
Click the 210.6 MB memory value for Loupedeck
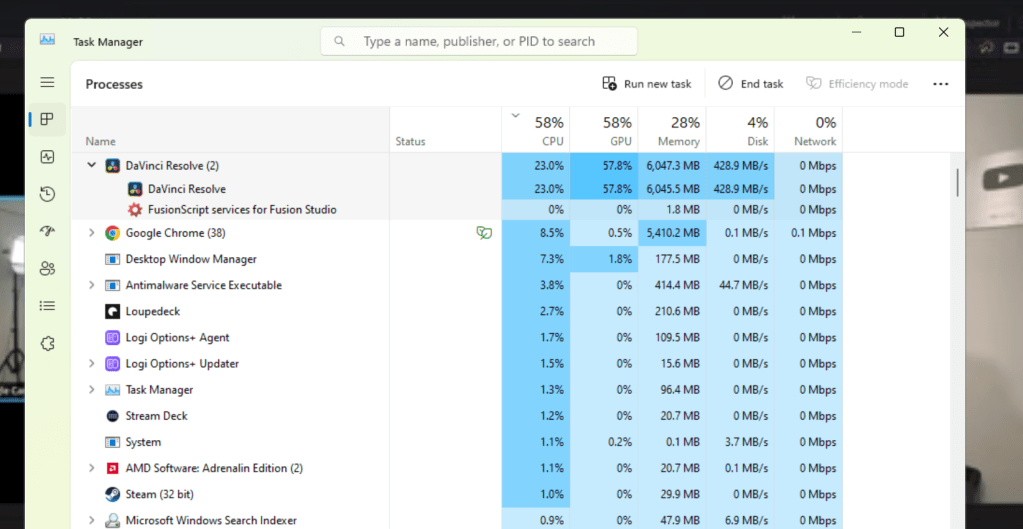(x=672, y=311)
